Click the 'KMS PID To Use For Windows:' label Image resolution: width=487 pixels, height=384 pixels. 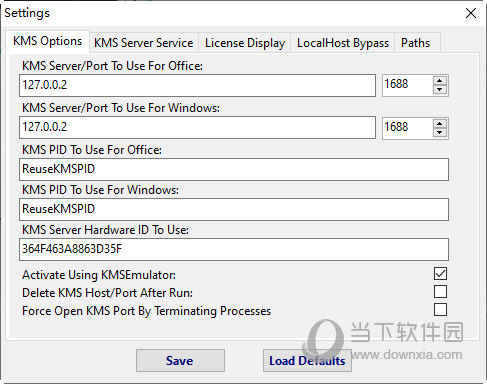click(100, 190)
